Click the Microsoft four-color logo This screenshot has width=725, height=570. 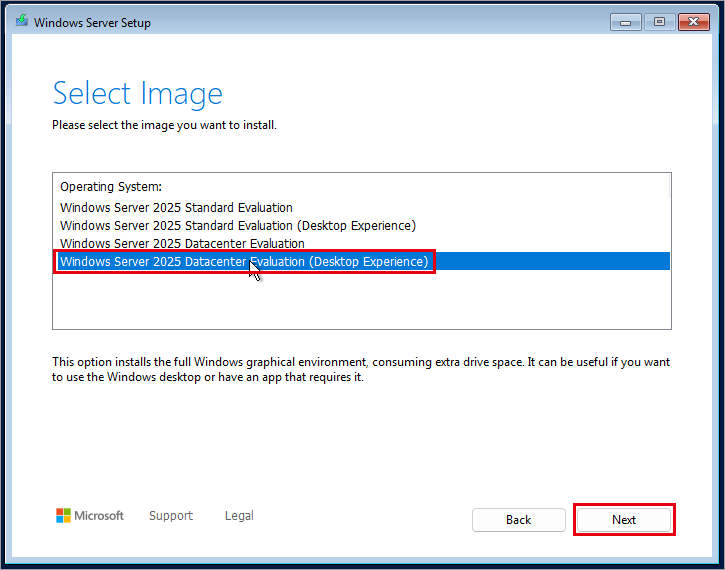click(x=63, y=515)
